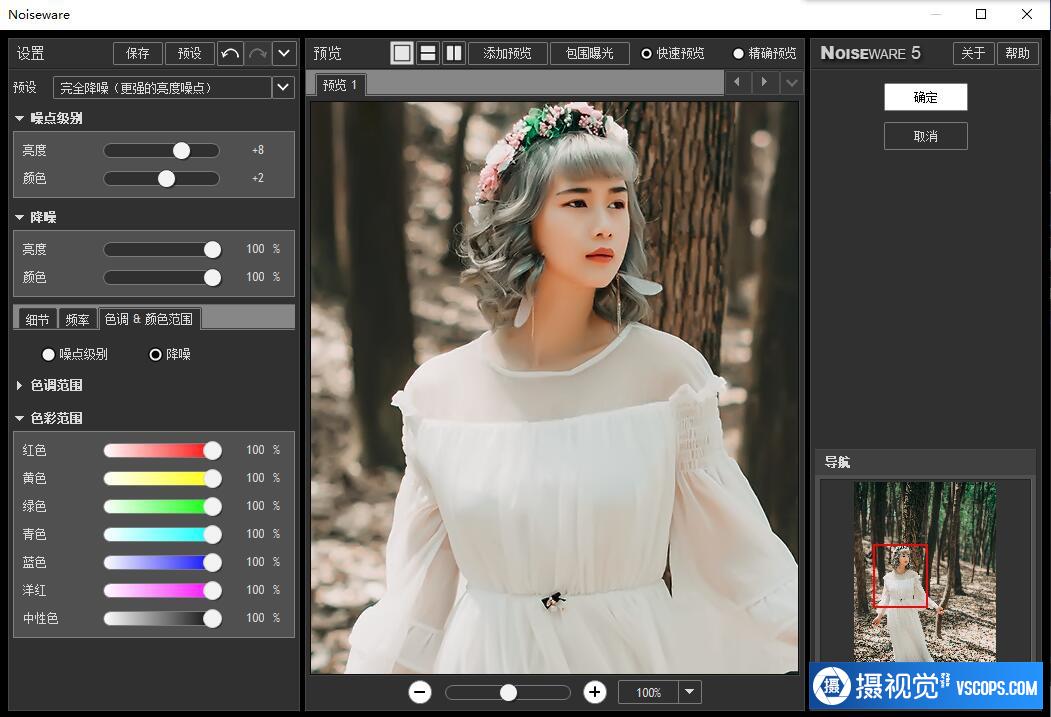Click the undo arrow icon
Screen dimensions: 1051x717
tap(230, 53)
